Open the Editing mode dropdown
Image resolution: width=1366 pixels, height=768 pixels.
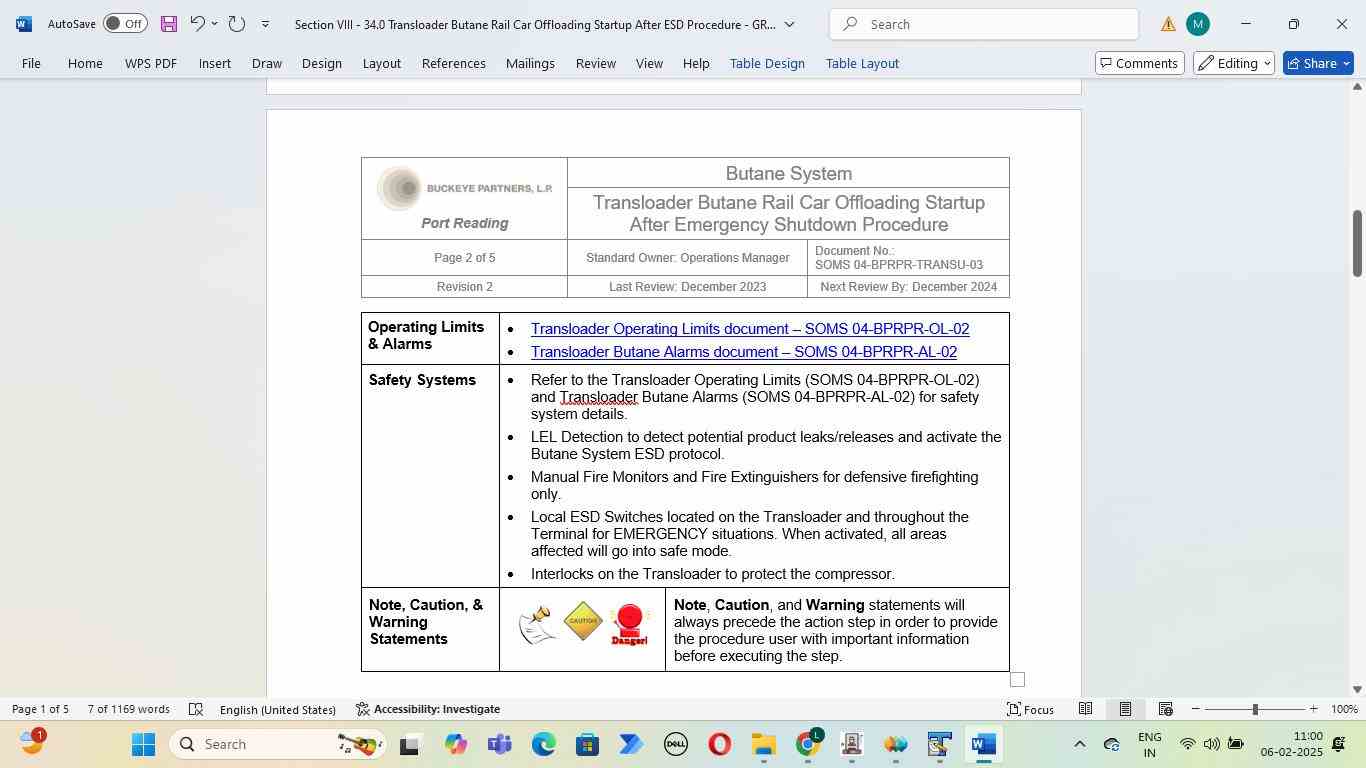[1233, 63]
